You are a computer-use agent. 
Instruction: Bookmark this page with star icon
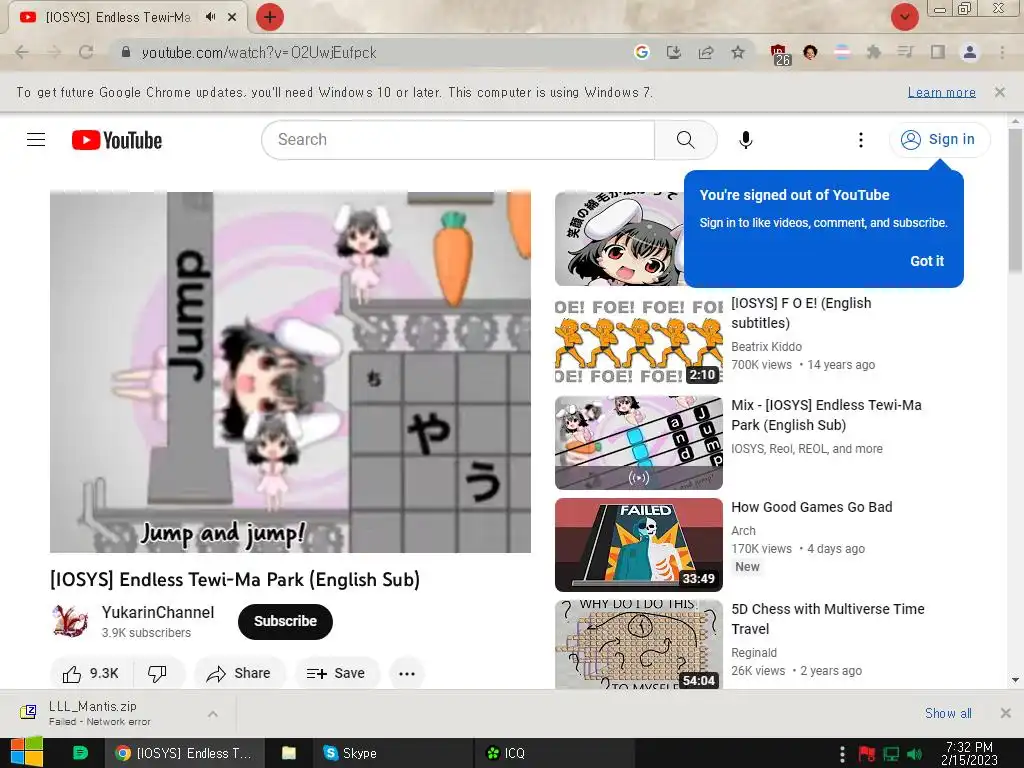pyautogui.click(x=738, y=52)
